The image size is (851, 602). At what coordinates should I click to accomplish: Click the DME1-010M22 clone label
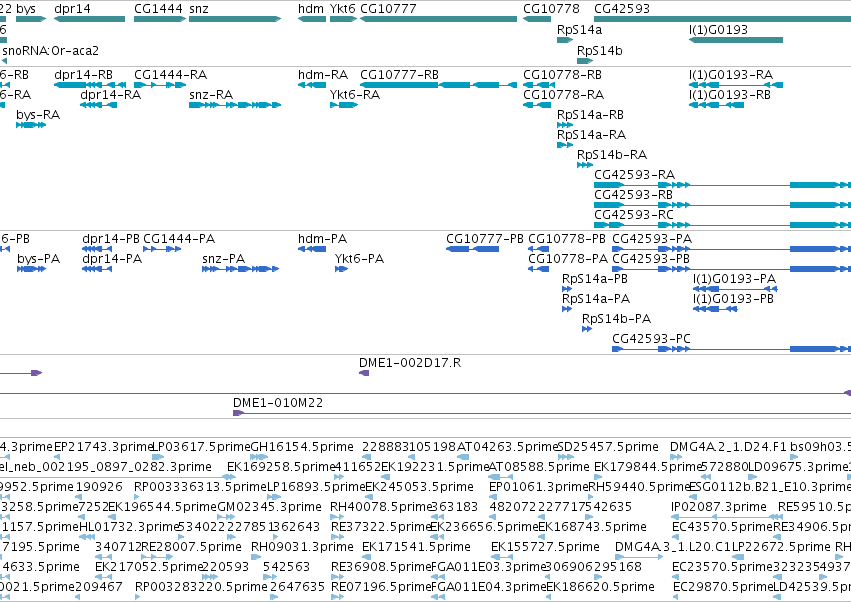click(278, 402)
